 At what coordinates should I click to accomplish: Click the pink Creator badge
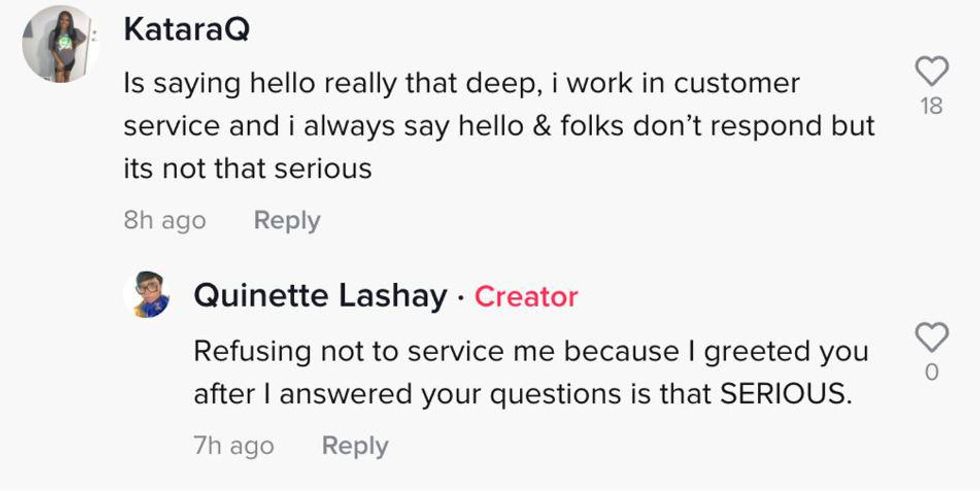[526, 297]
